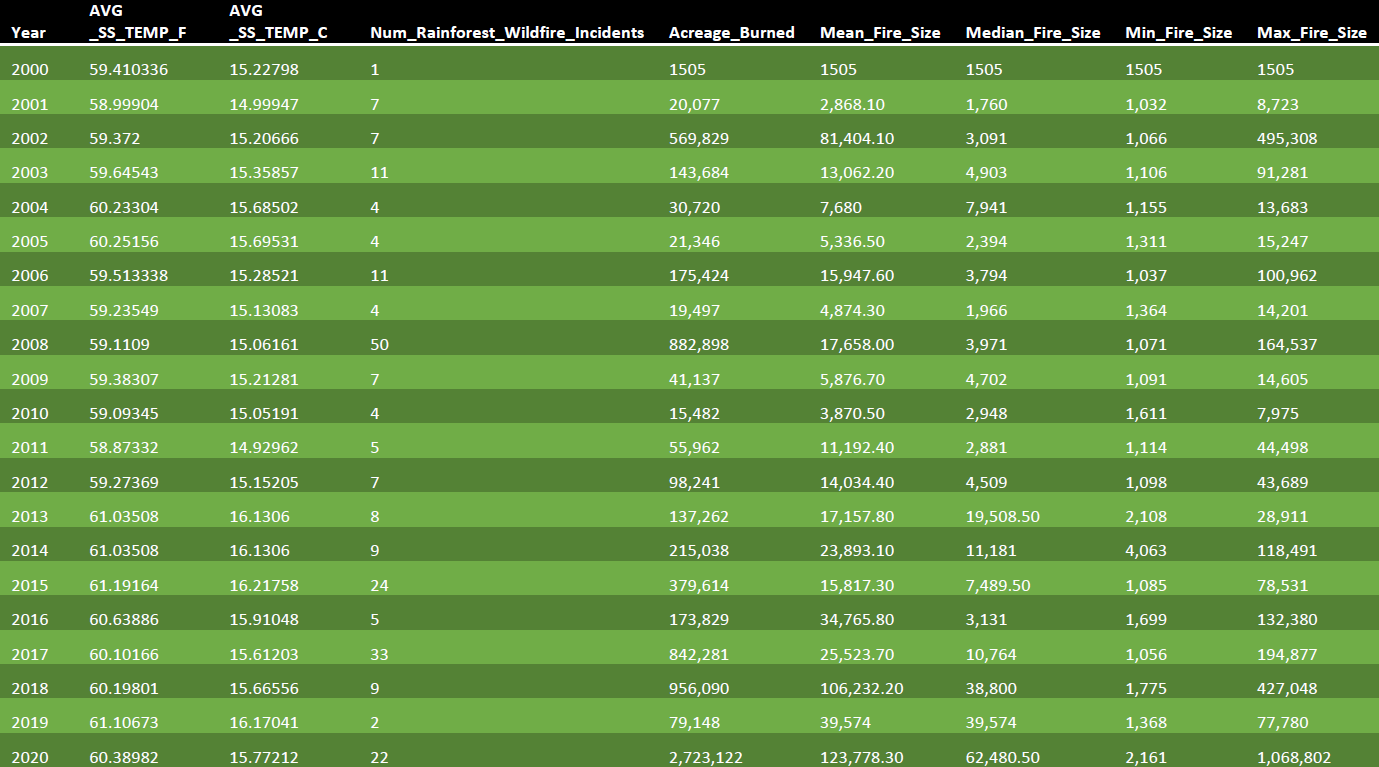This screenshot has width=1379, height=767.
Task: Click the temperature cell 61.19164 for 2015
Action: [124, 585]
